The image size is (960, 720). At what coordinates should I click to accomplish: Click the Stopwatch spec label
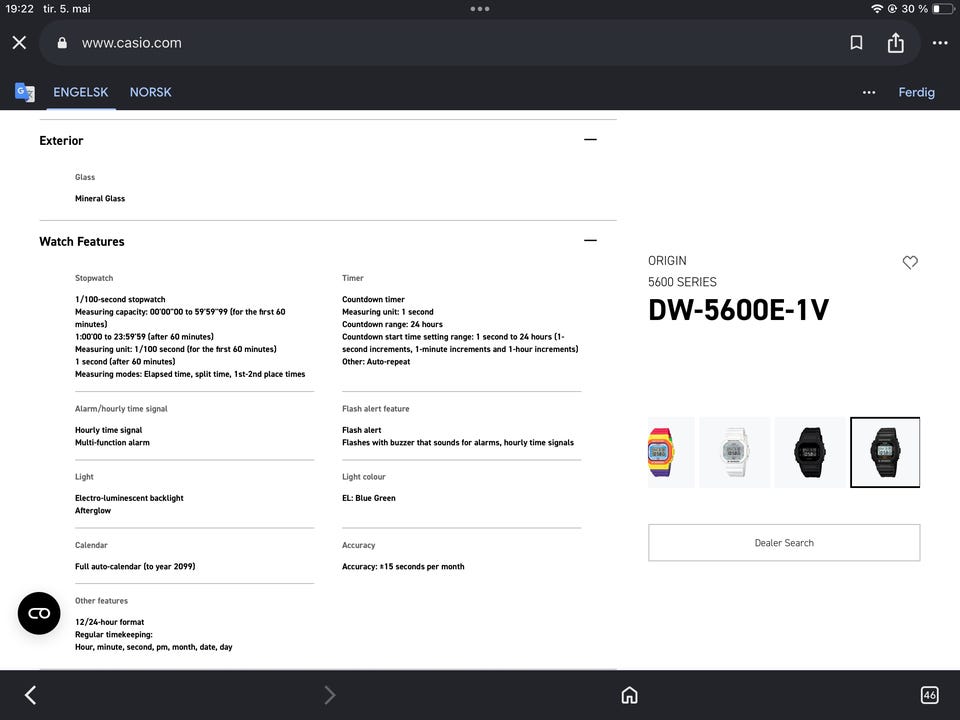(94, 278)
